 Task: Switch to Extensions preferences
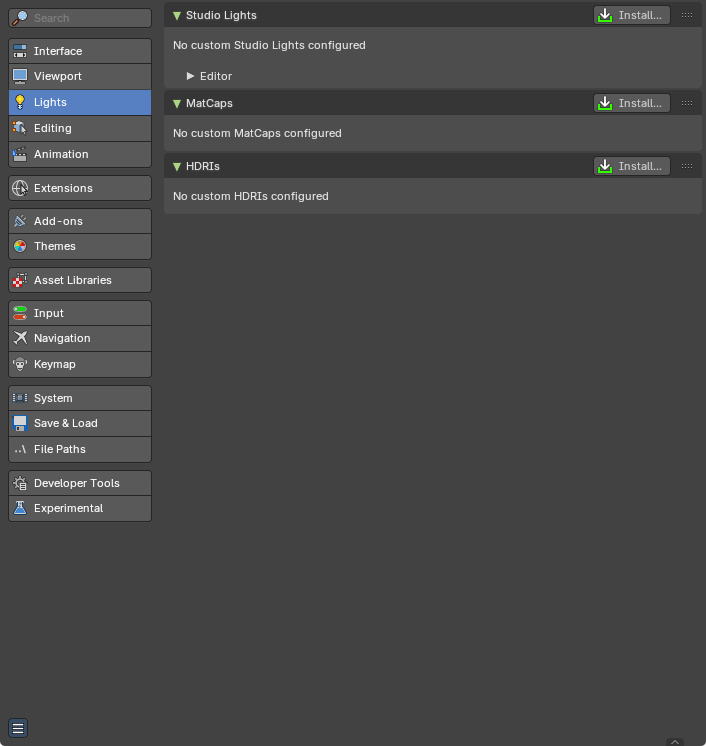80,188
